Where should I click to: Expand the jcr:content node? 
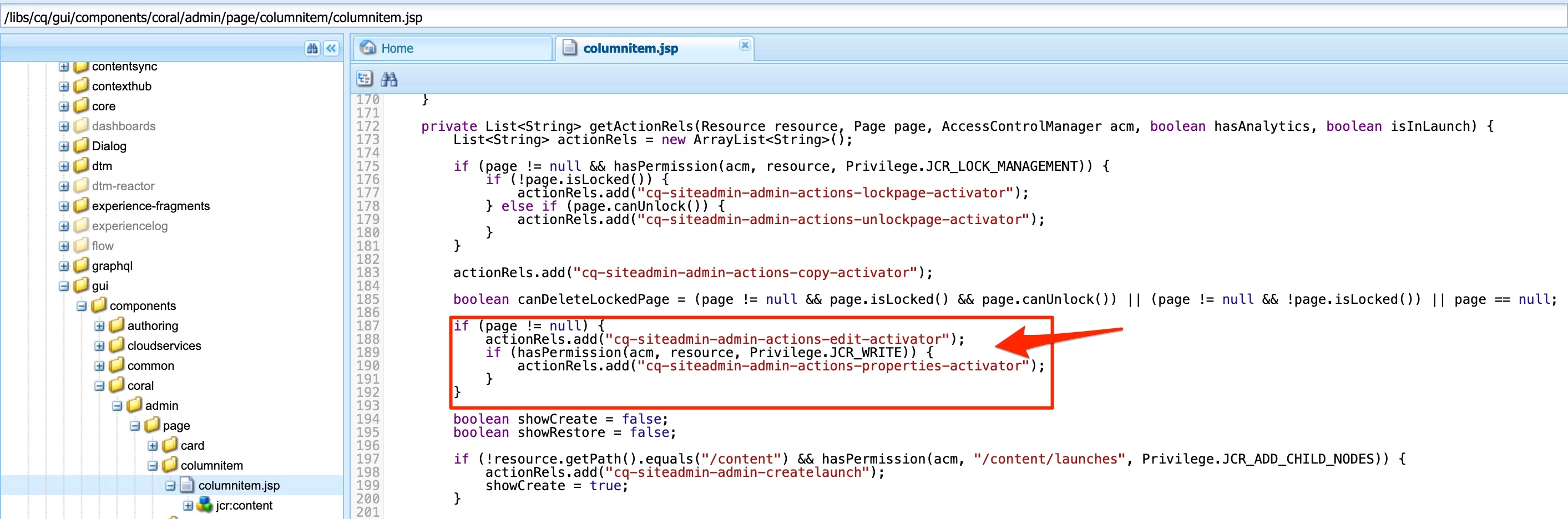coord(188,506)
